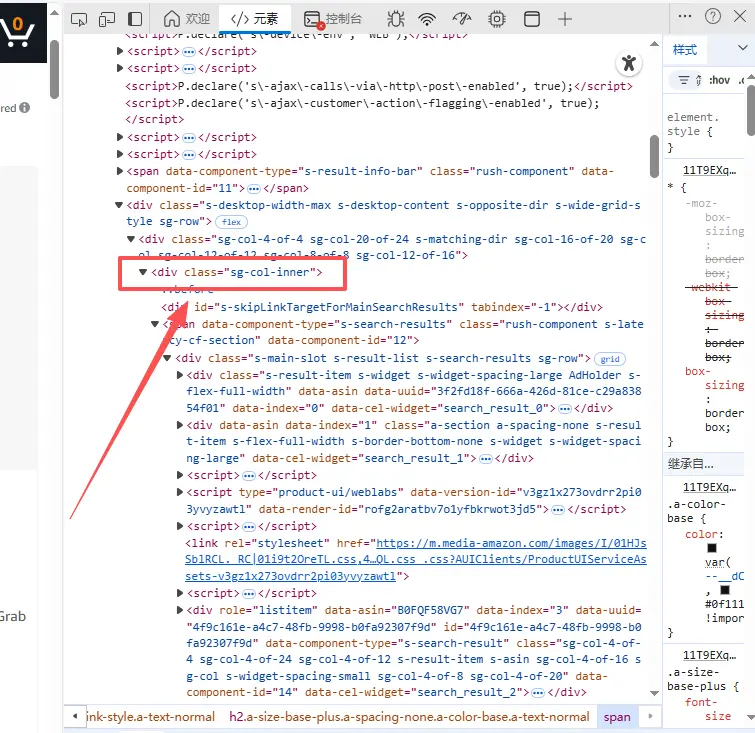Image resolution: width=755 pixels, height=733 pixels.
Task: Click the ellipsis in the search_result_1 row
Action: 486,459
